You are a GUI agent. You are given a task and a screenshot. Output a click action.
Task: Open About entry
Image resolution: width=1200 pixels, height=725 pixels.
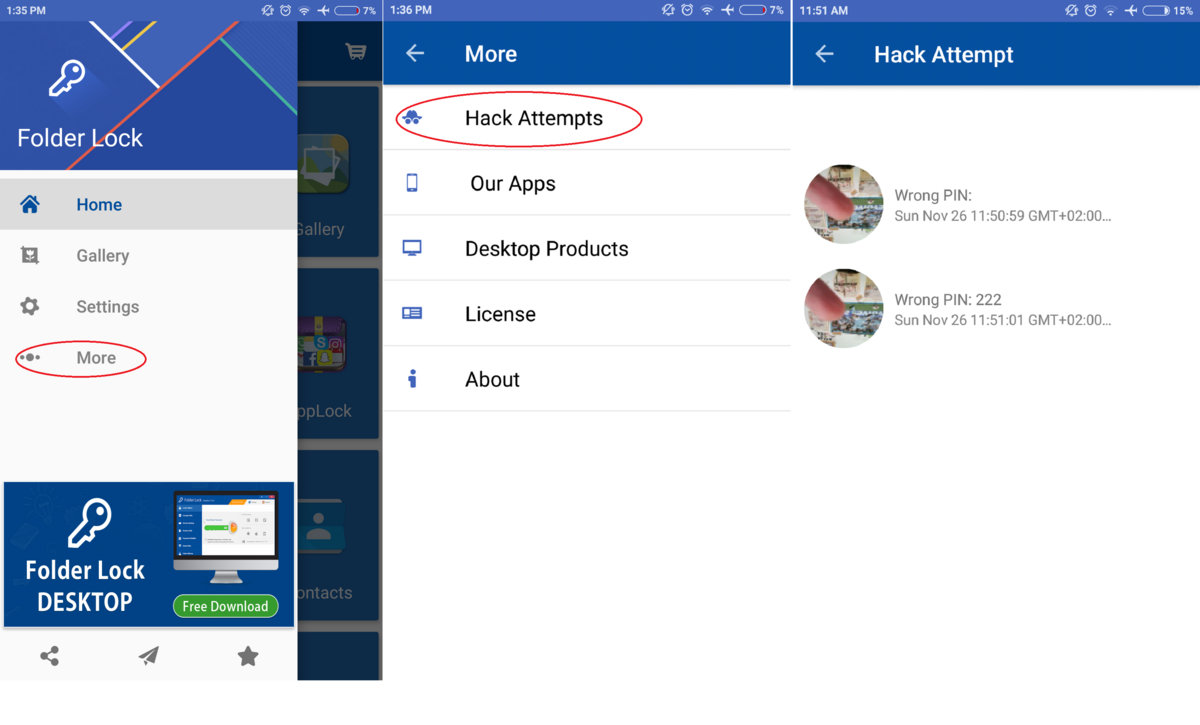tap(587, 379)
